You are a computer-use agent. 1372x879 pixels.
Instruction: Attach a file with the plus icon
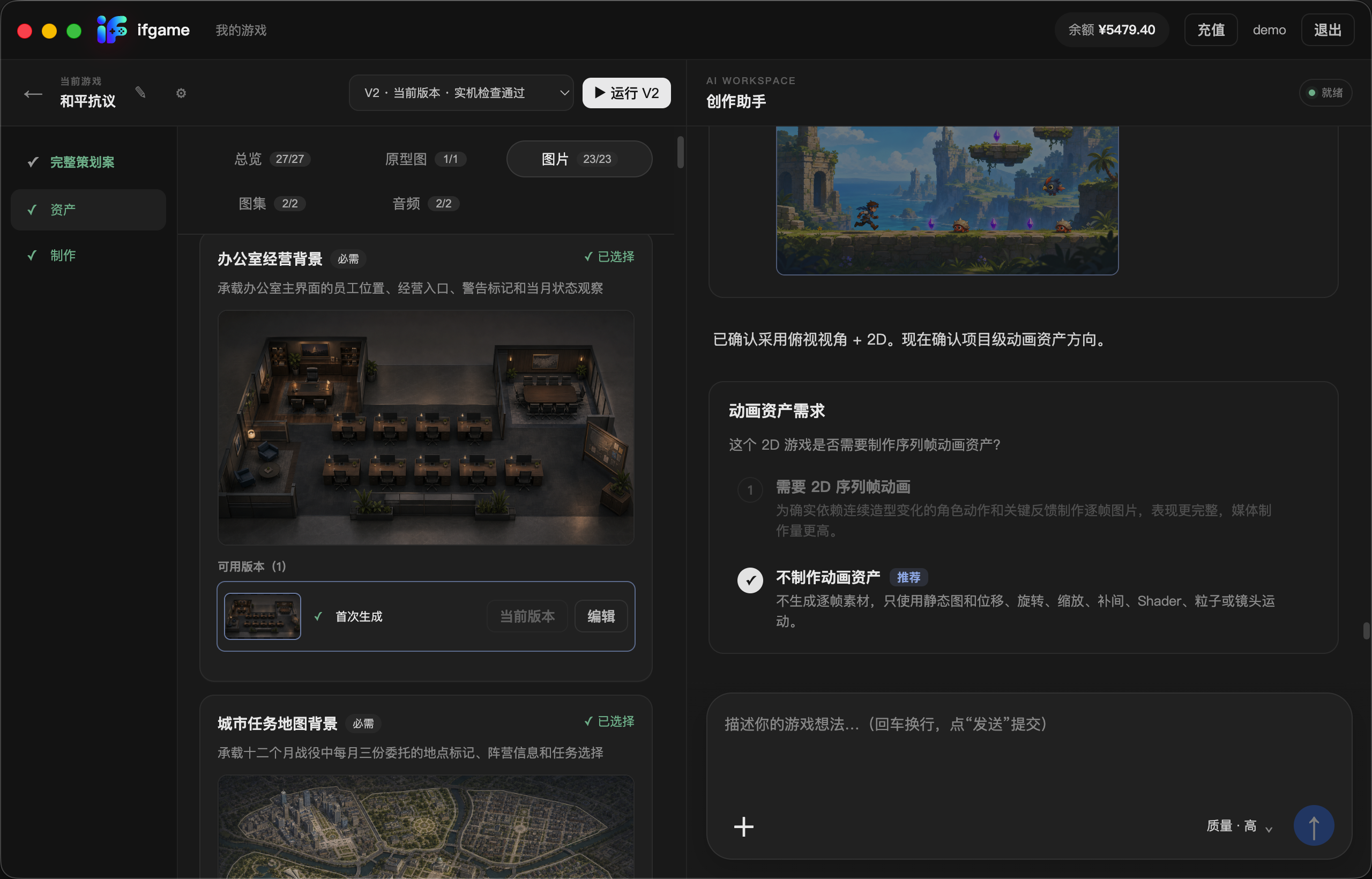pyautogui.click(x=744, y=826)
